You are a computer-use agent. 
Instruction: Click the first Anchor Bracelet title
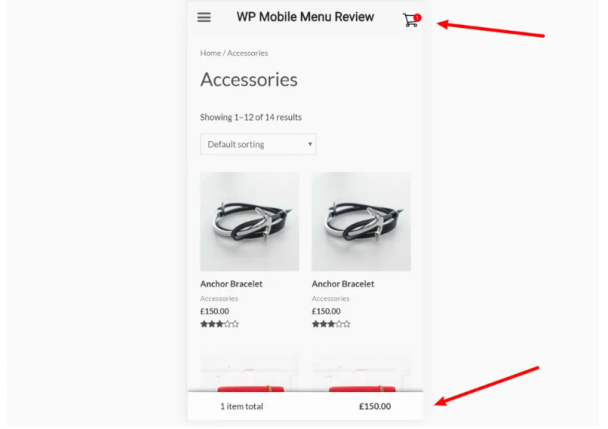tap(231, 284)
